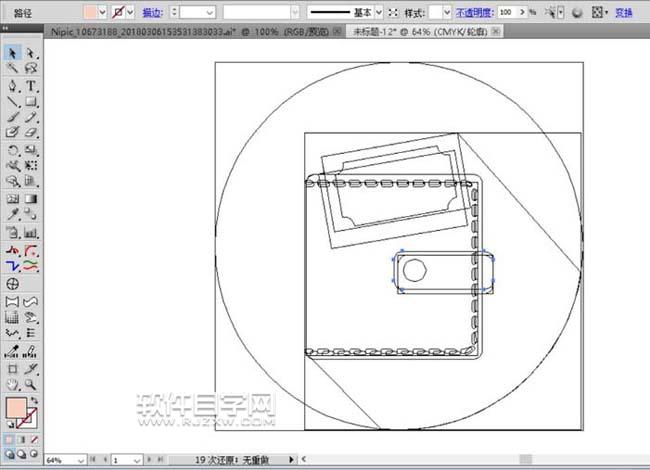This screenshot has height=470, width=650.
Task: Enable Draw Inside mode
Action: tap(34, 454)
